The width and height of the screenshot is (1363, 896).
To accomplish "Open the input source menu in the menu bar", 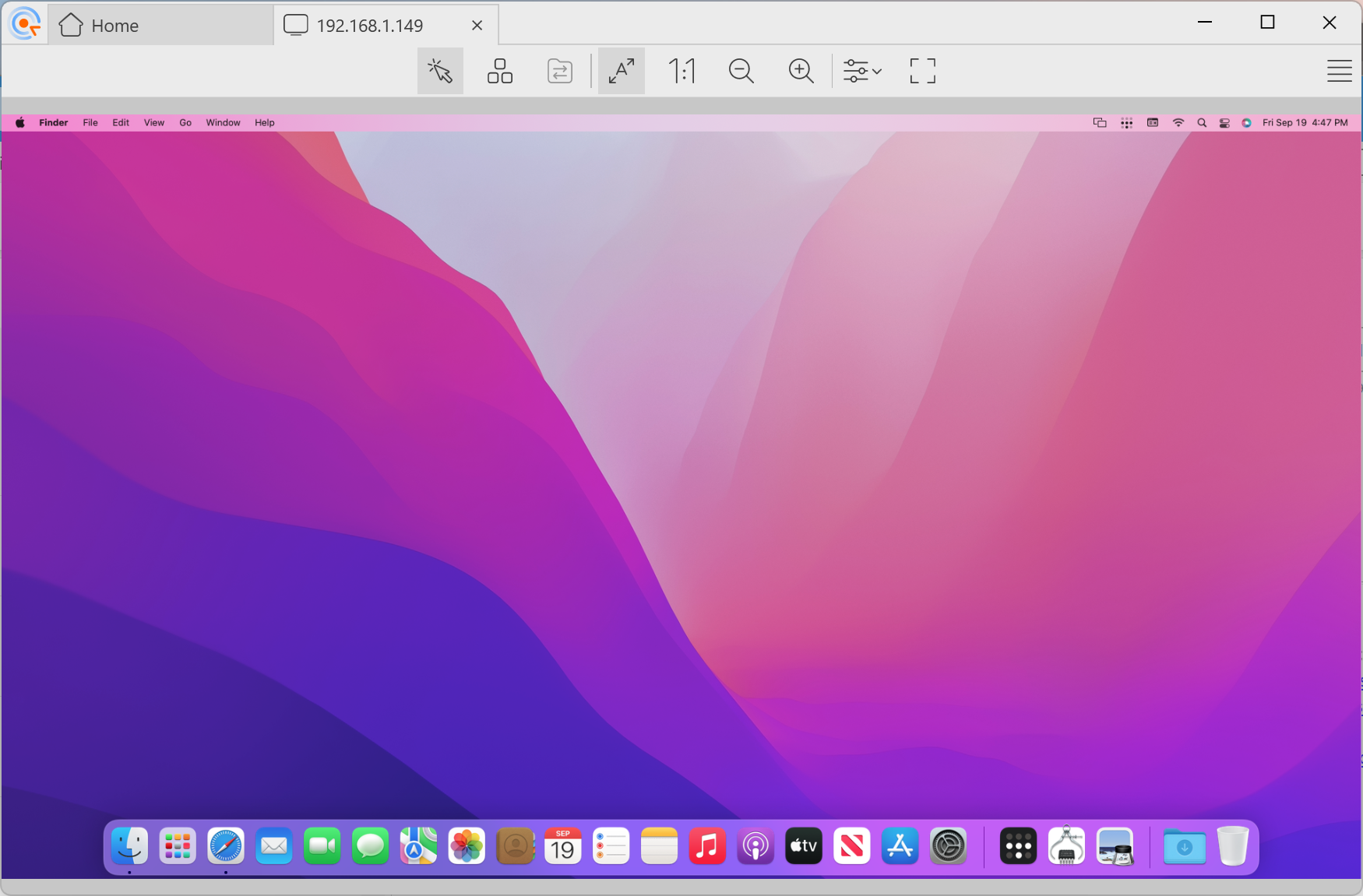I will 1153,122.
